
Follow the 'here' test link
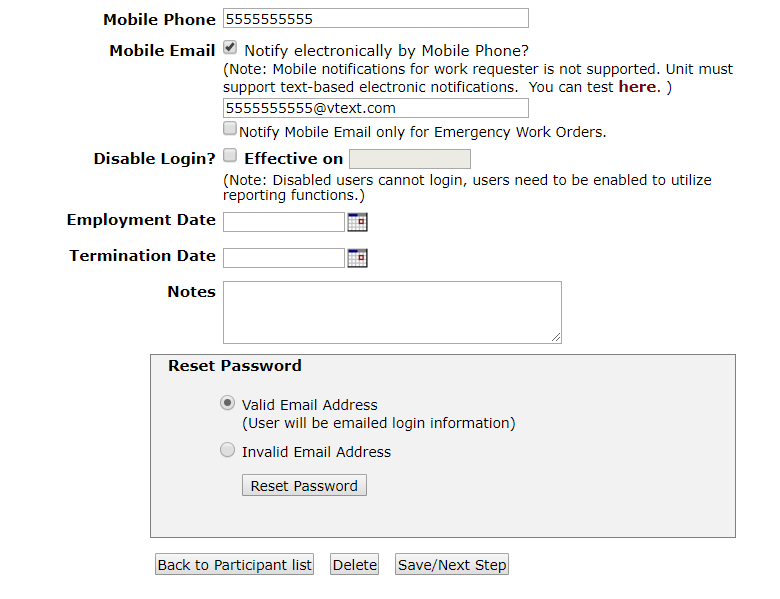tap(637, 87)
